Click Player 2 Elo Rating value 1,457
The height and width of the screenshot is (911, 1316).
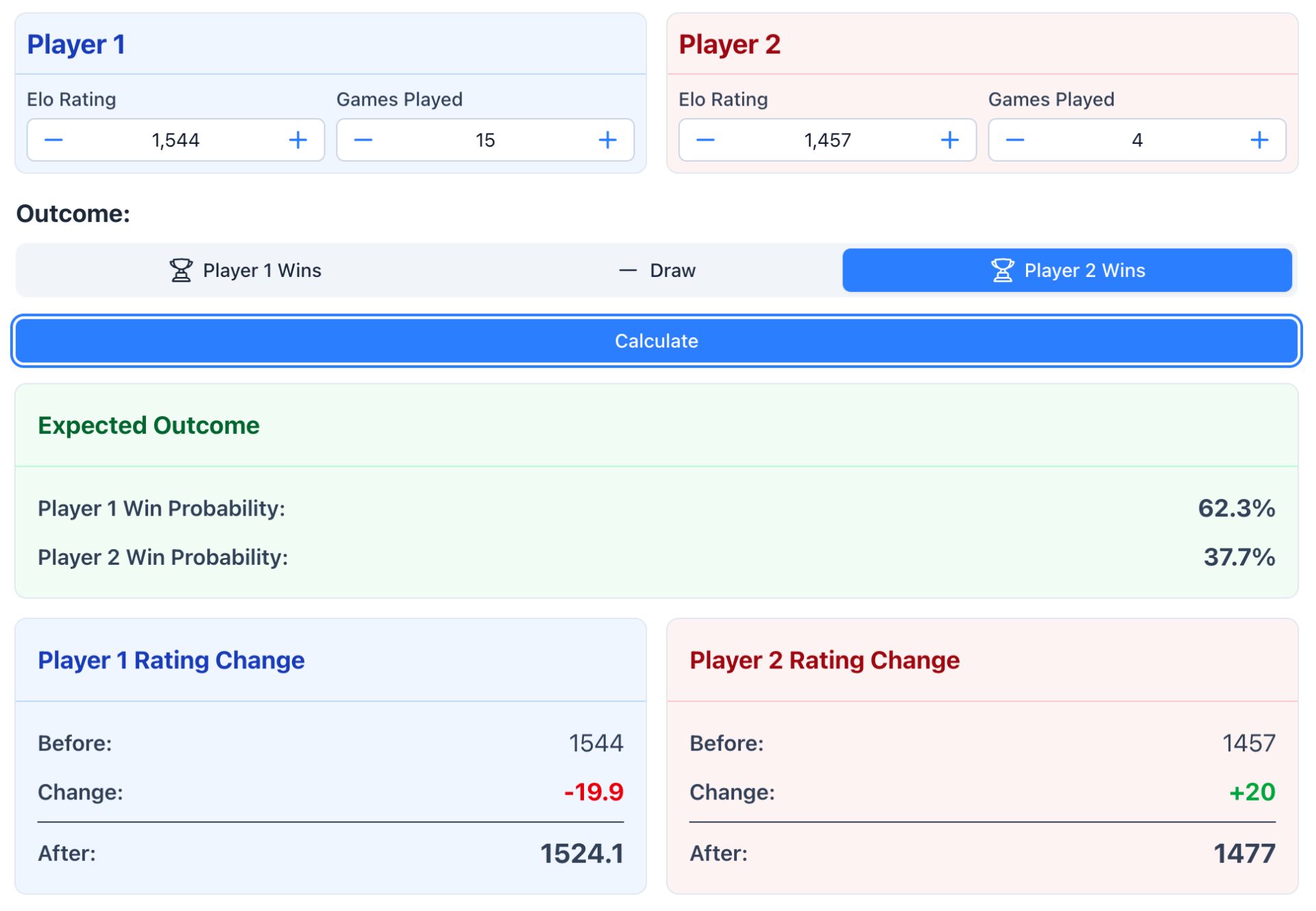click(x=827, y=141)
